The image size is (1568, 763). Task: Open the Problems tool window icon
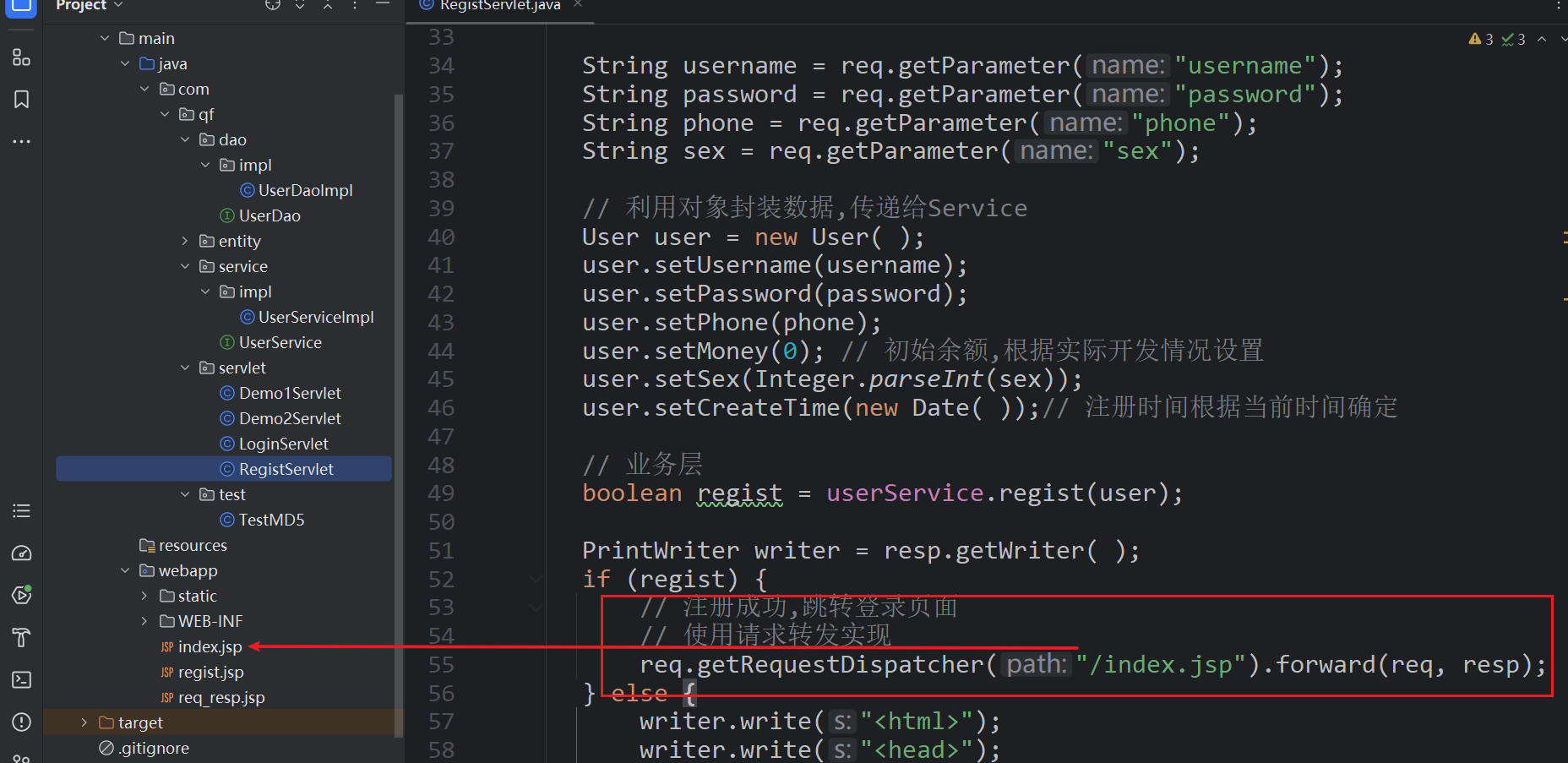tap(21, 722)
